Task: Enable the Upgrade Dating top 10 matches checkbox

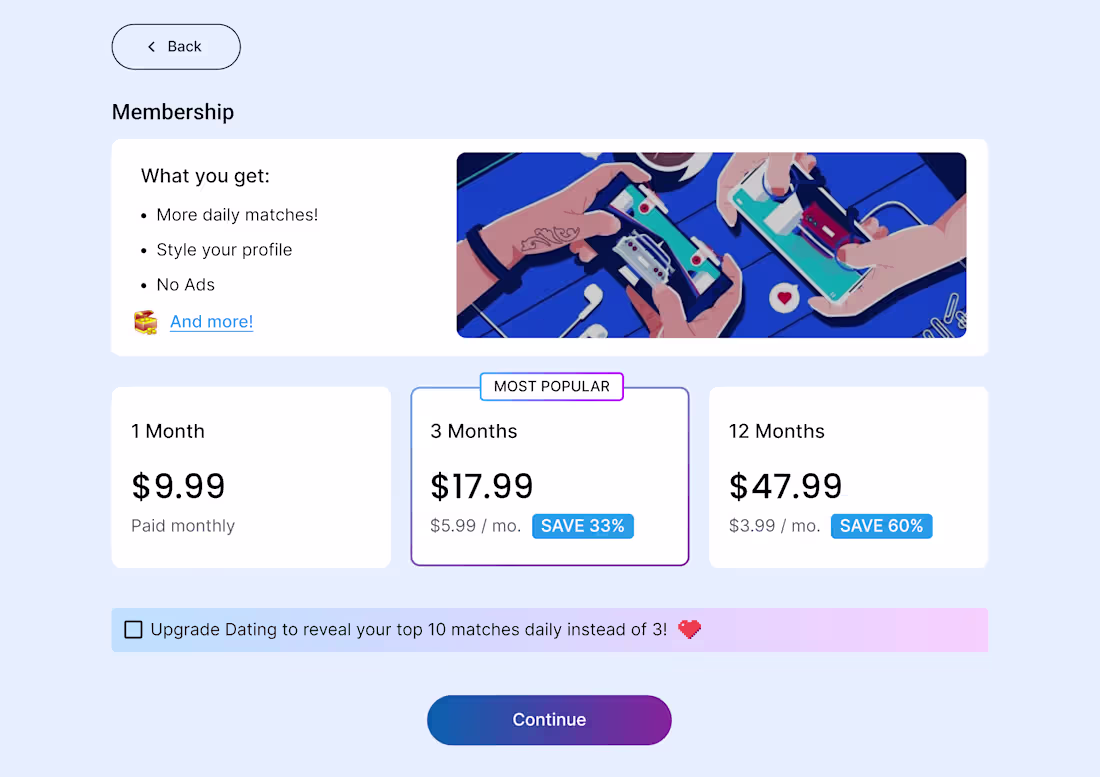Action: 134,629
